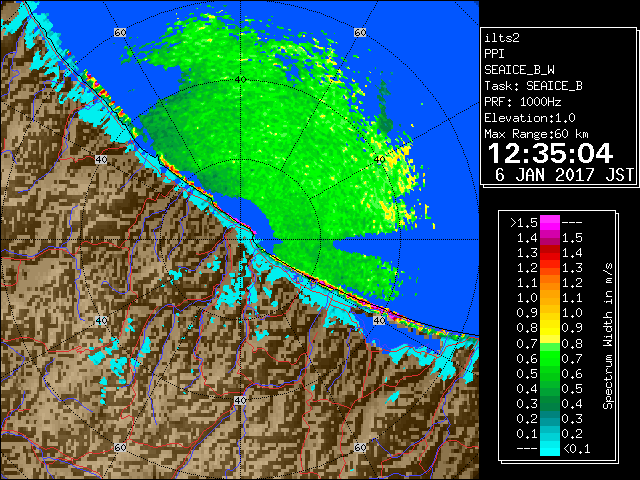Select the 'Elevation:1.0' value
This screenshot has width=640, height=480.
(529, 118)
